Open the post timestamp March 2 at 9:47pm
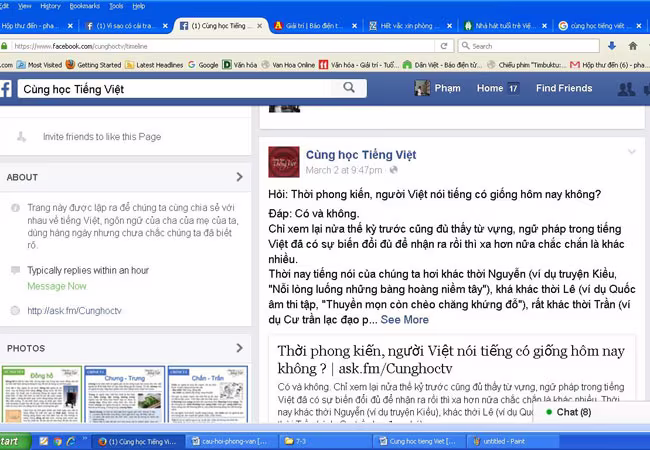This screenshot has width=650, height=450. click(344, 170)
